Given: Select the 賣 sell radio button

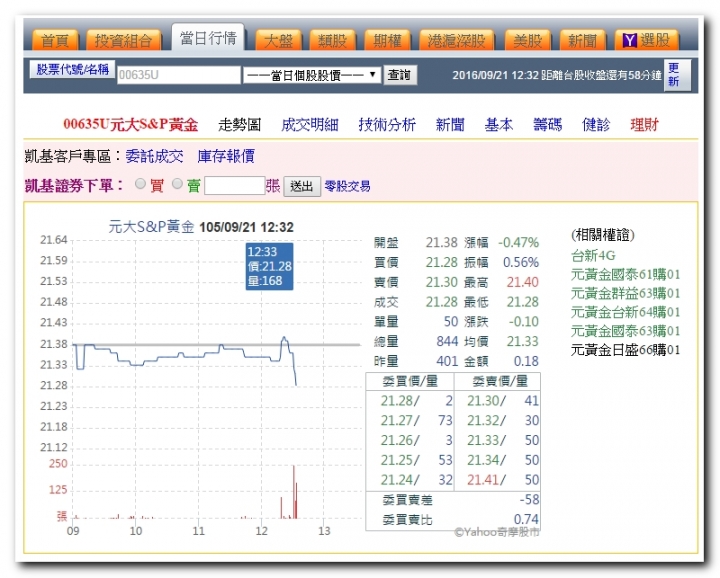Looking at the screenshot, I should (x=178, y=185).
